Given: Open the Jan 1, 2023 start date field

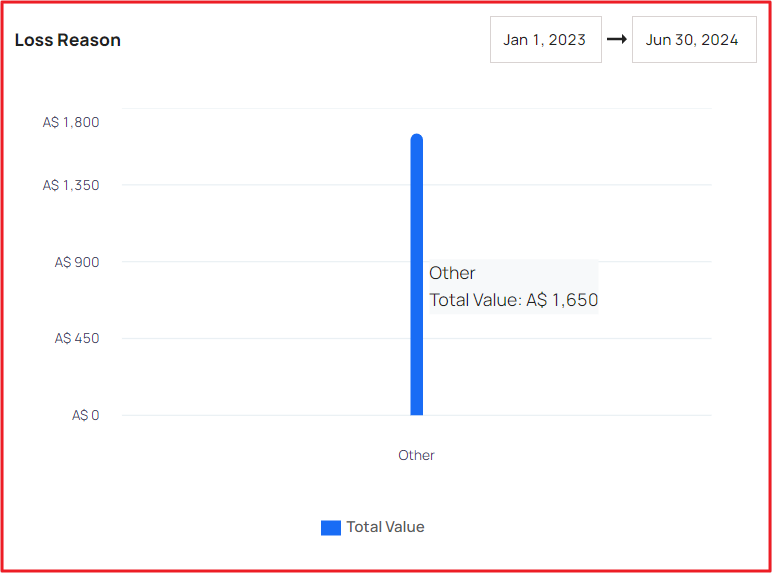Looking at the screenshot, I should (x=546, y=39).
